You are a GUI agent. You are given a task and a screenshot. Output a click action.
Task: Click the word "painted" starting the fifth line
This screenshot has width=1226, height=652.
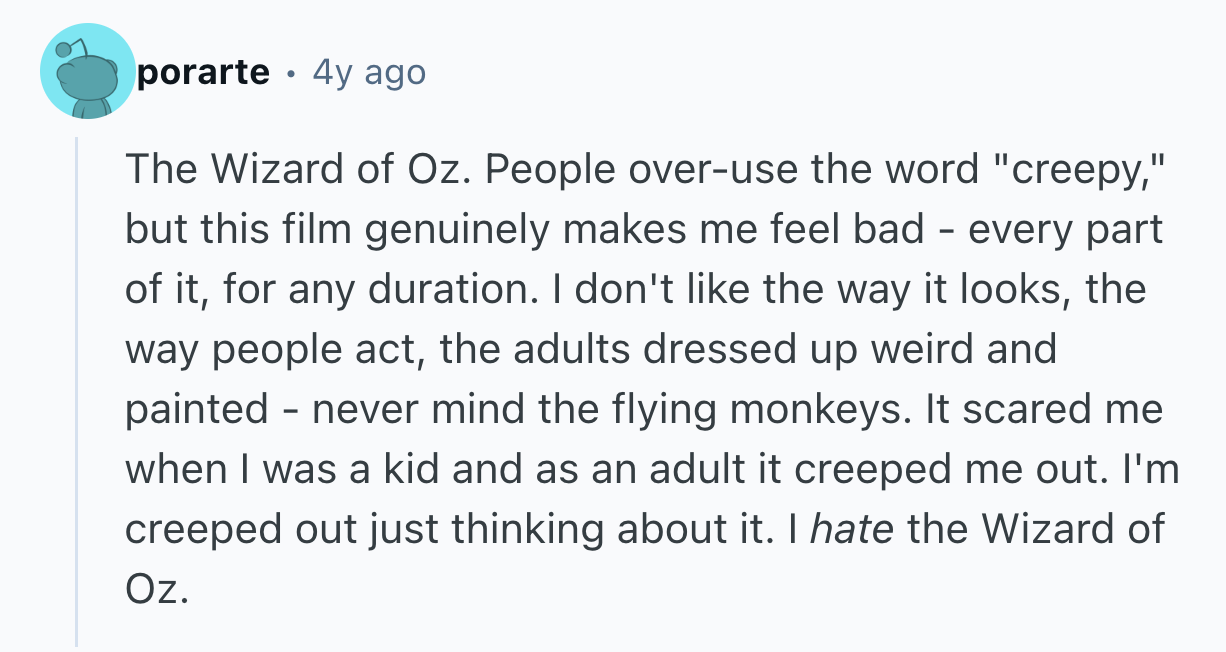click(196, 410)
